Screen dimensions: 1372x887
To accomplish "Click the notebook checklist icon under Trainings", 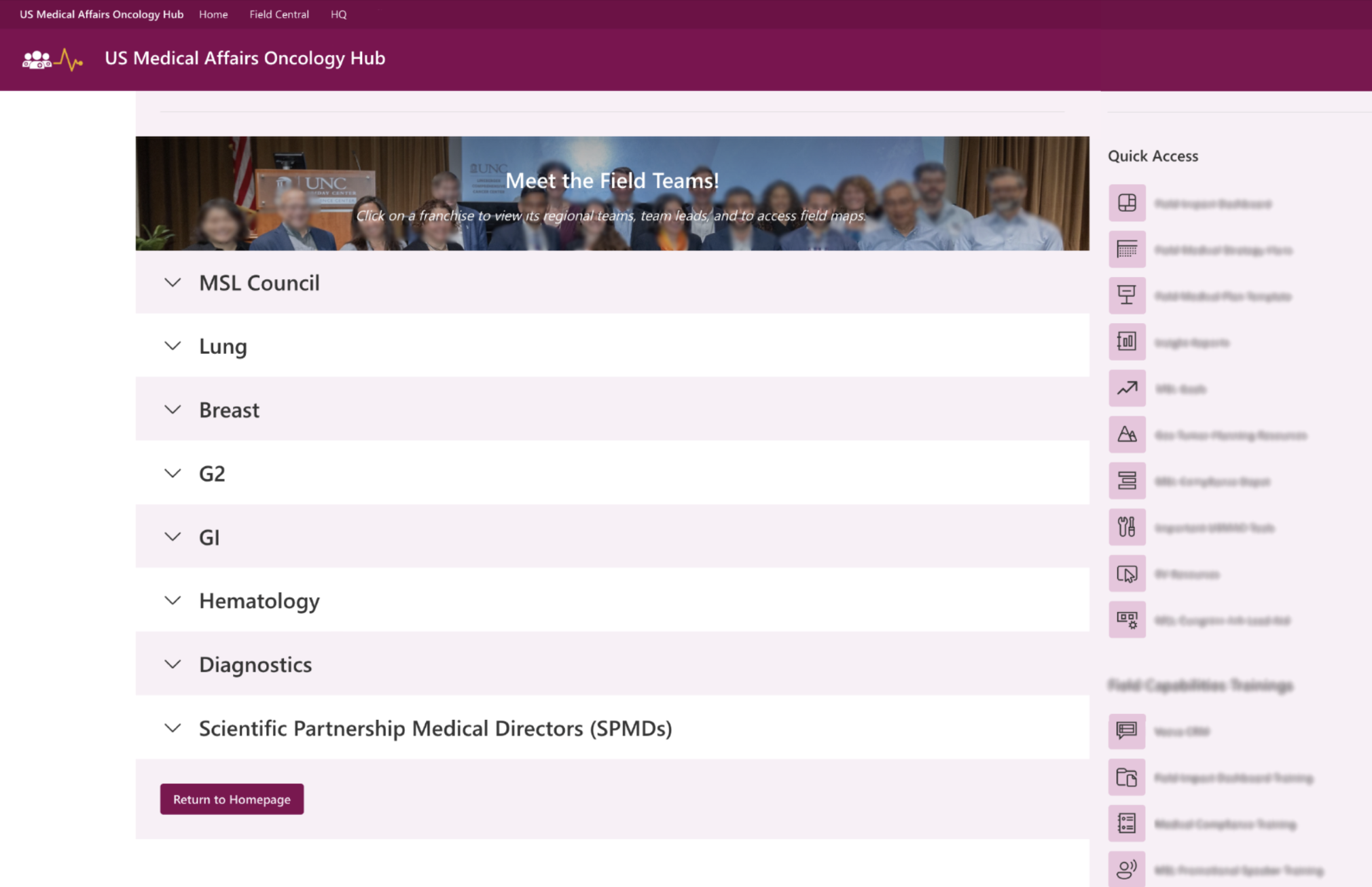I will coord(1127,823).
